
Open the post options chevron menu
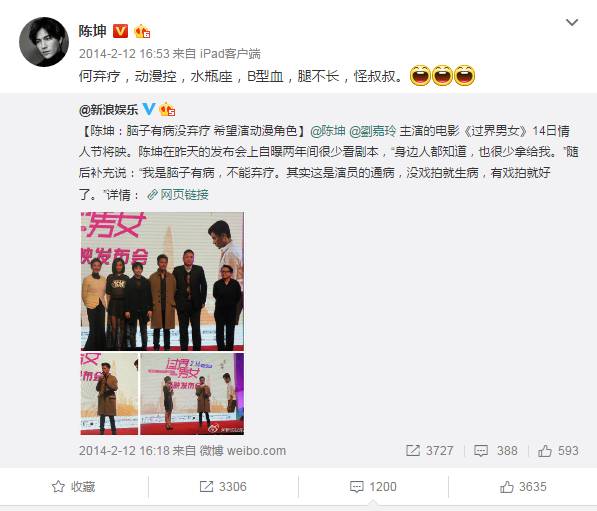(x=572, y=22)
